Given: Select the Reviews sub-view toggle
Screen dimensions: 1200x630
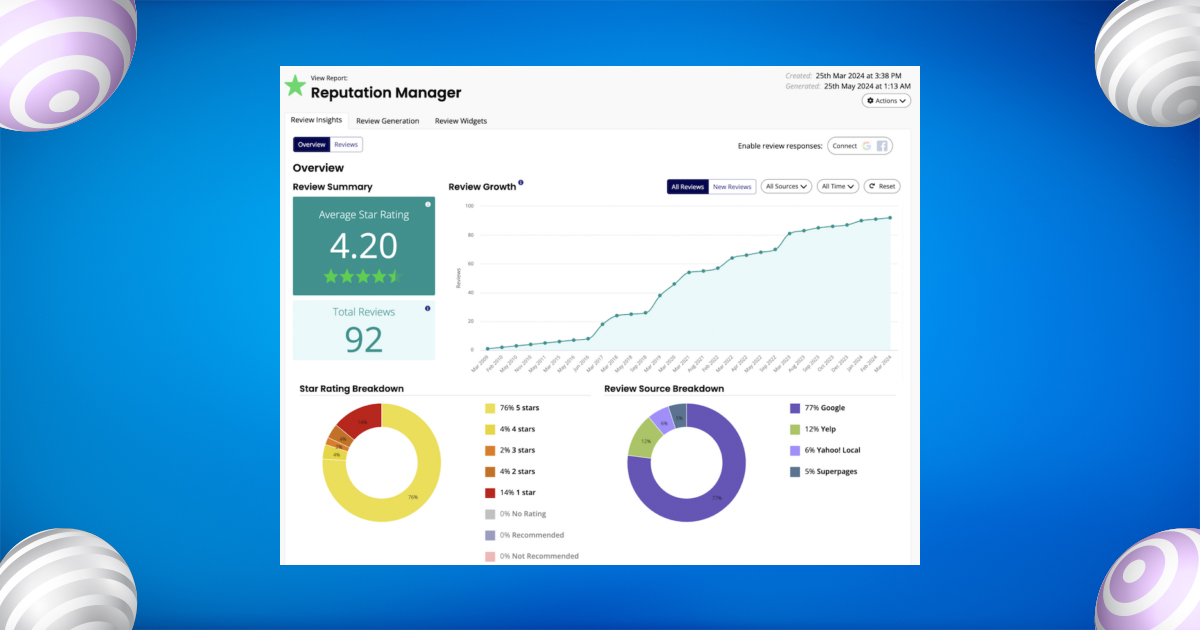Looking at the screenshot, I should [x=346, y=145].
